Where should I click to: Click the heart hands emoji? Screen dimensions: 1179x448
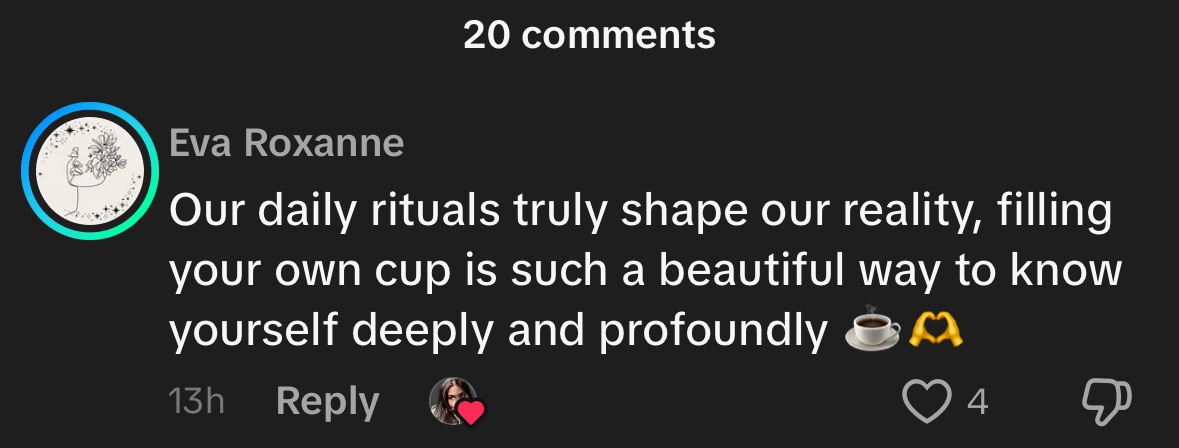pyautogui.click(x=934, y=332)
